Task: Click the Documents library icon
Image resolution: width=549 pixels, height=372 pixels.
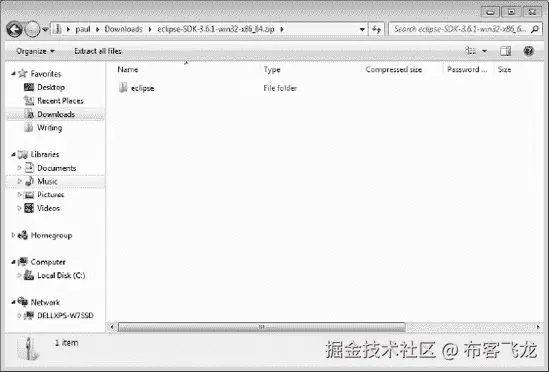Action: tap(29, 167)
